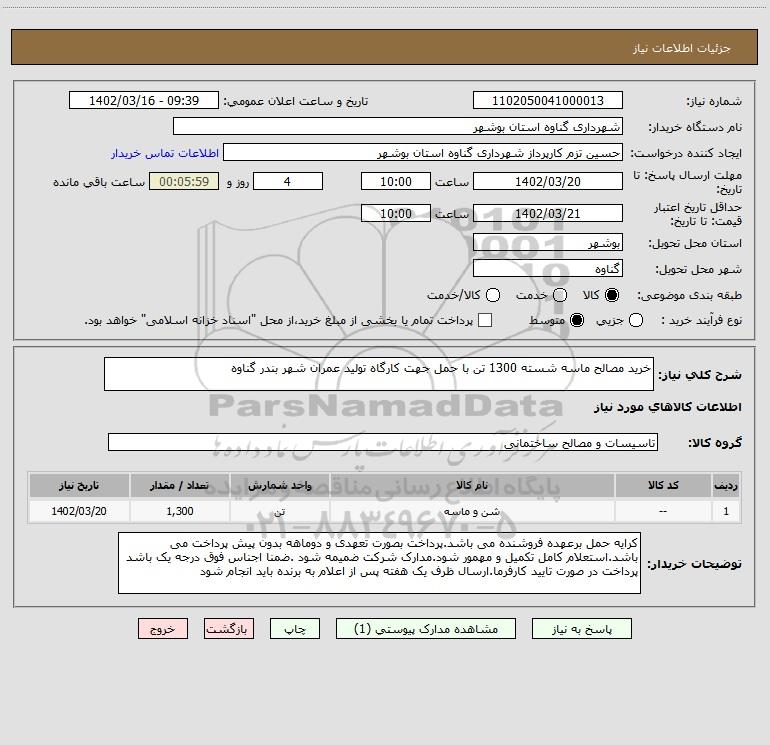Click the quantity cell 1,300
Image resolution: width=770 pixels, height=745 pixels.
[x=180, y=511]
